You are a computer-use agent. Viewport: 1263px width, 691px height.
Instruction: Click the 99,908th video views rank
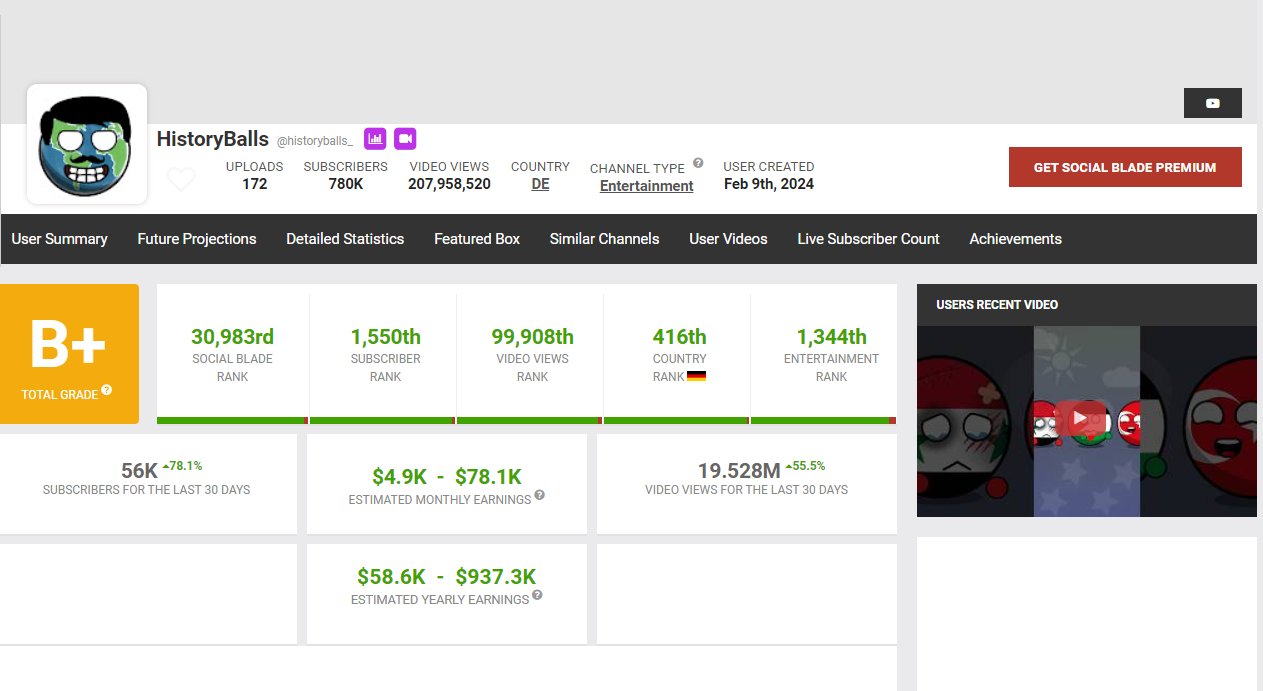point(533,337)
